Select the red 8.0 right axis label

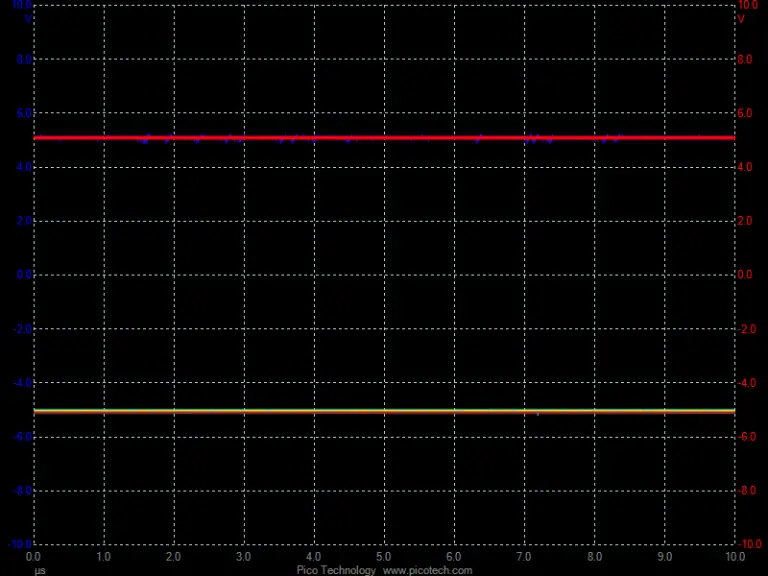(x=744, y=59)
